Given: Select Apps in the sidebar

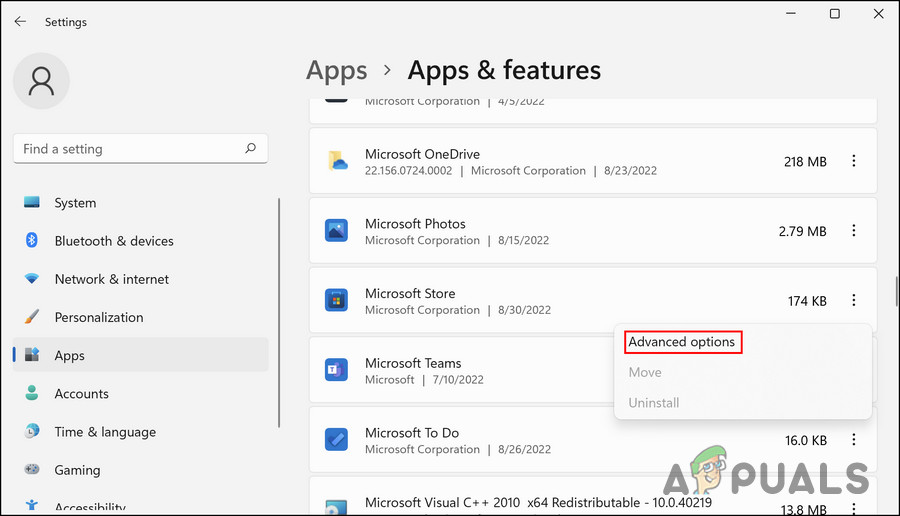Looking at the screenshot, I should 141,355.
